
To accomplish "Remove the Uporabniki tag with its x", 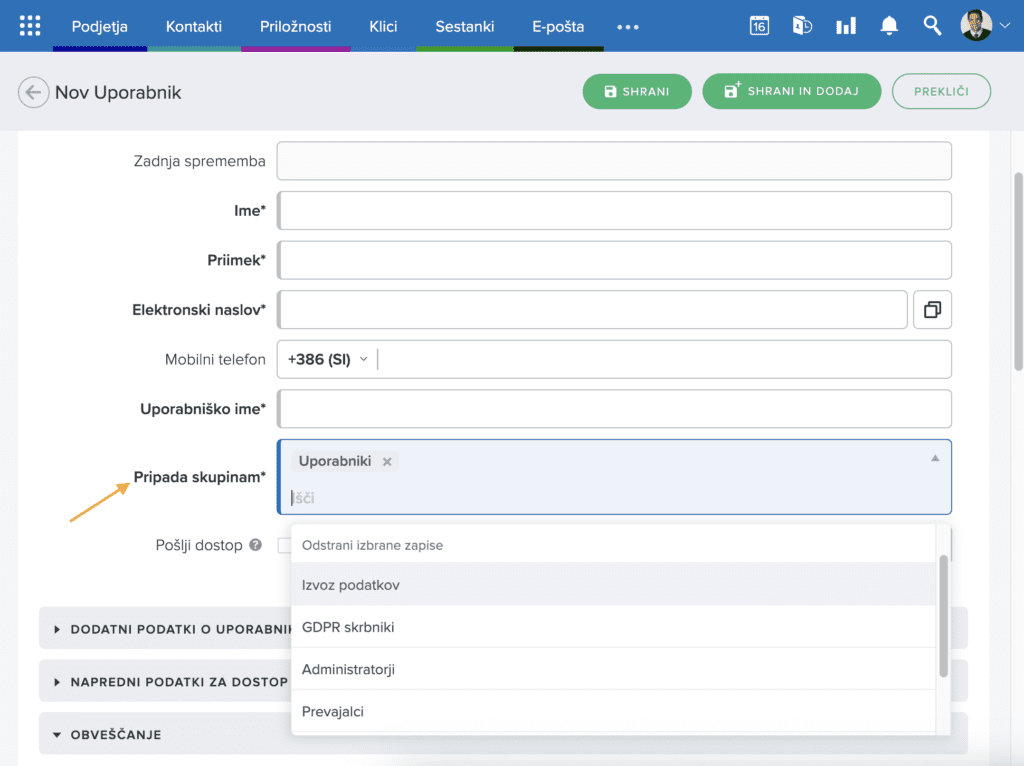I will point(387,462).
